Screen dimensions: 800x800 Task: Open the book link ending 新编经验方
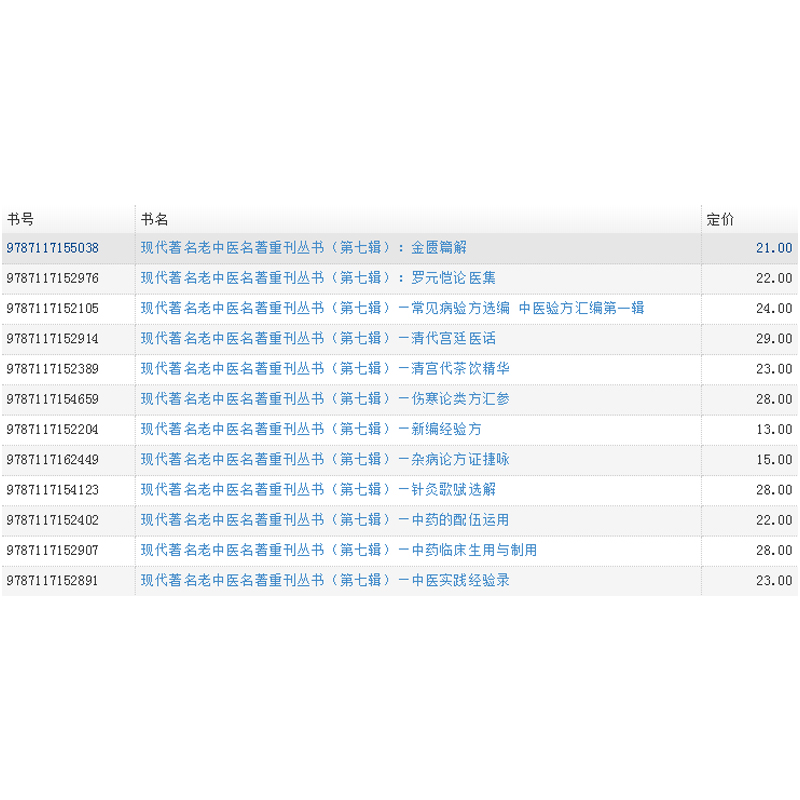tap(311, 429)
